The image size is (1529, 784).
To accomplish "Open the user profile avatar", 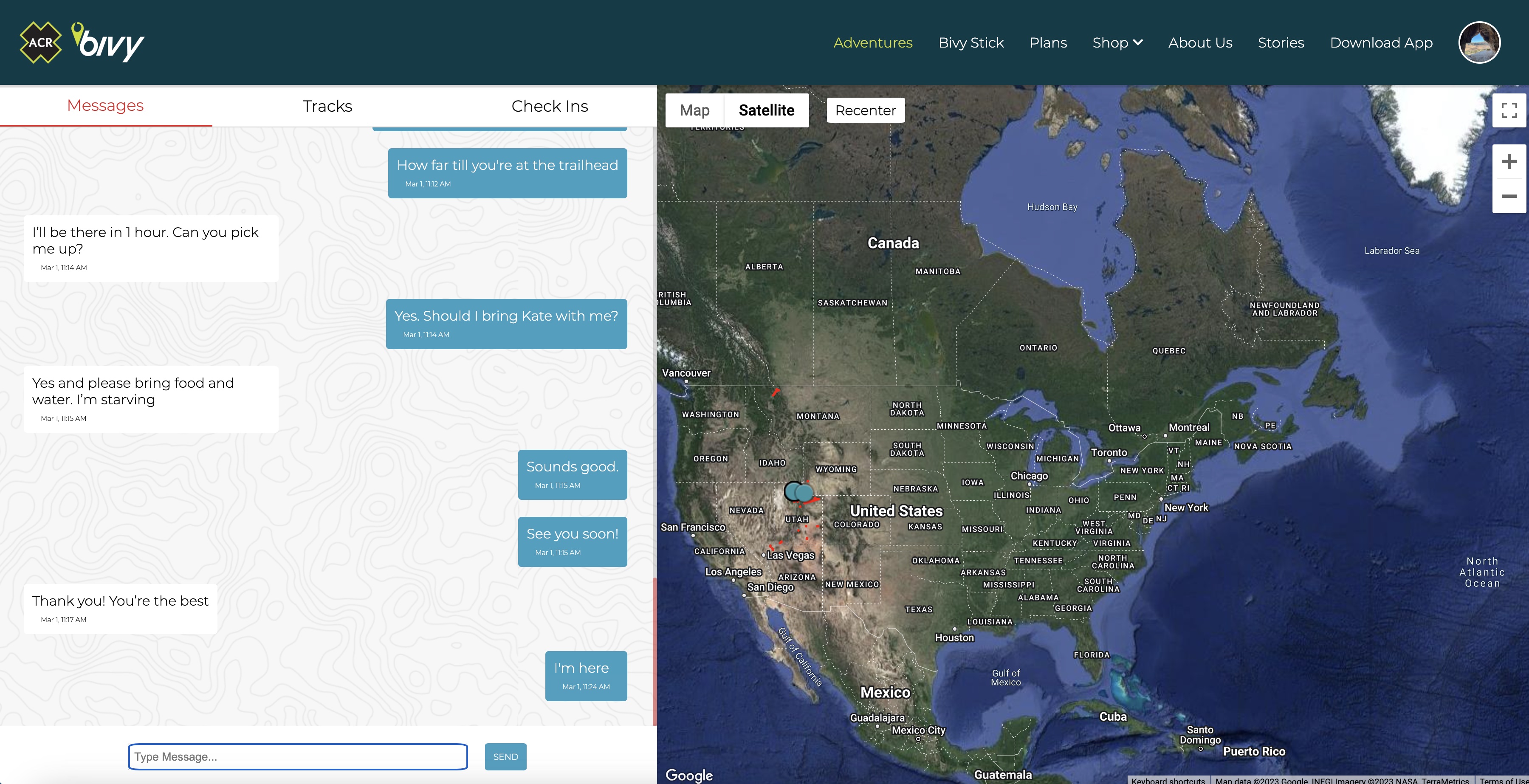I will pos(1479,42).
